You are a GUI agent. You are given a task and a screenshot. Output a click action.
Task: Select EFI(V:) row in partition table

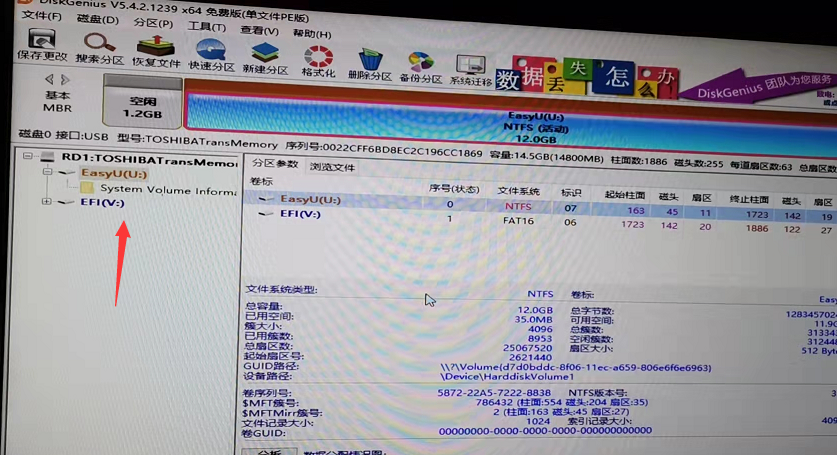540,220
